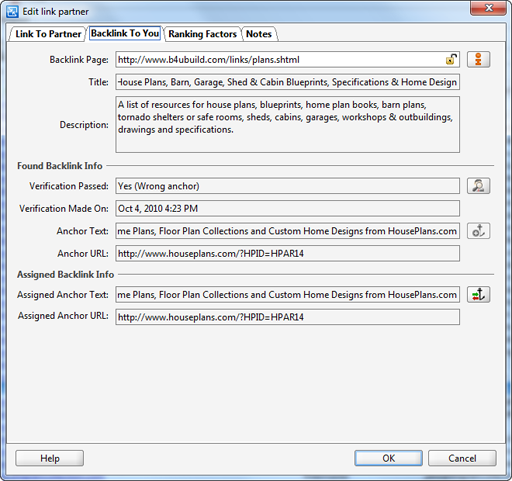Click the orange icon button beside Backlink Page
The height and width of the screenshot is (481, 512).
click(478, 60)
